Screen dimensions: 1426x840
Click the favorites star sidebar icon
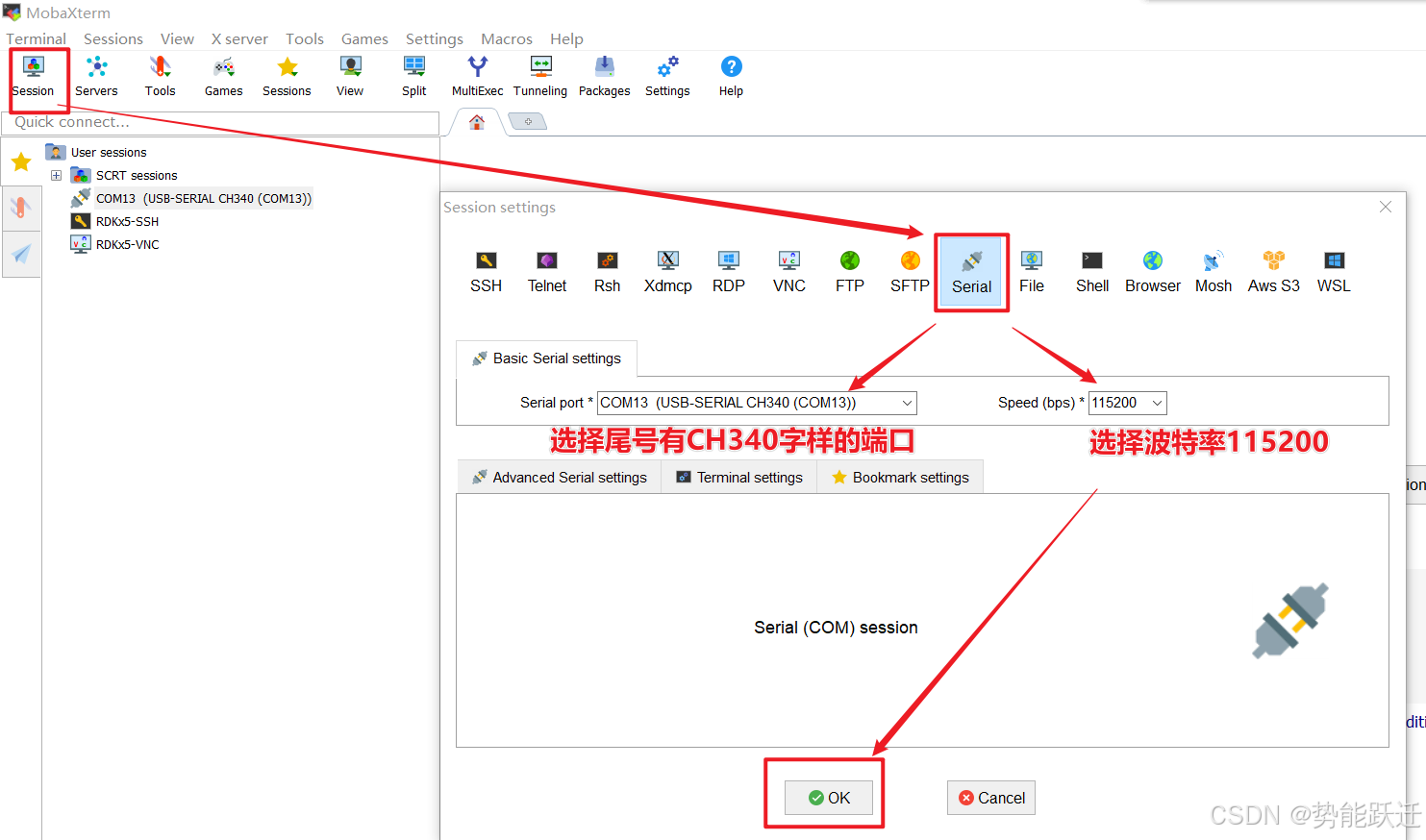click(x=21, y=161)
